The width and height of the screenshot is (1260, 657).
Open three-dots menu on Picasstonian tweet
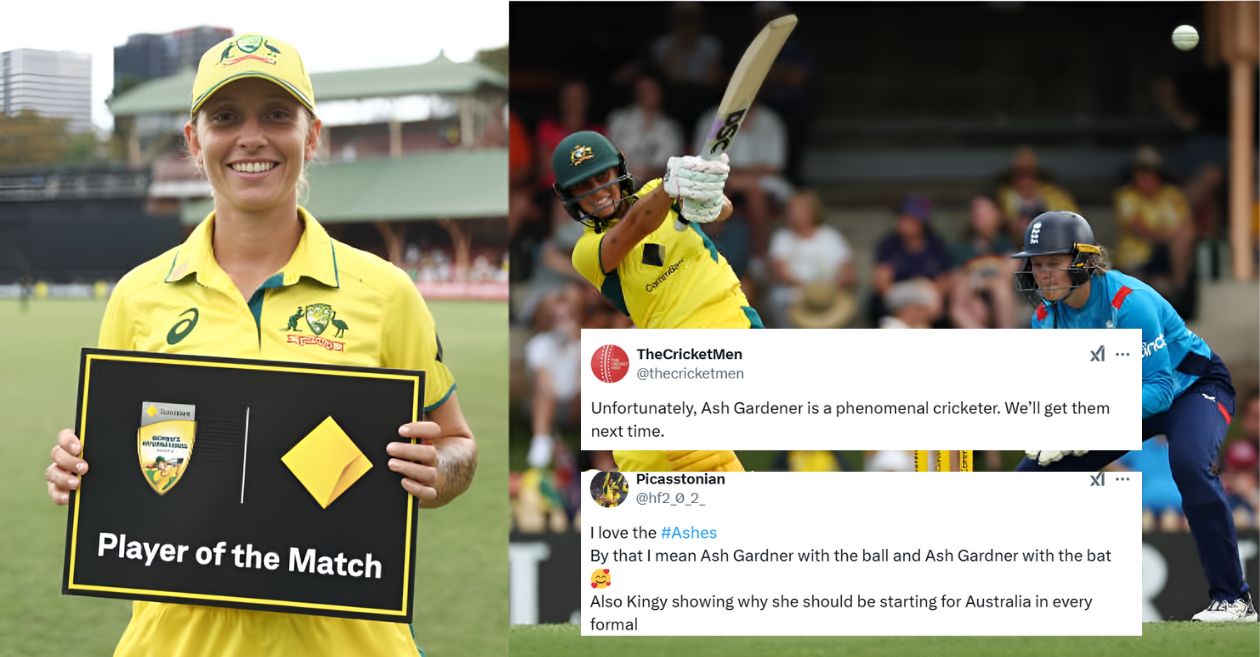(x=1123, y=479)
